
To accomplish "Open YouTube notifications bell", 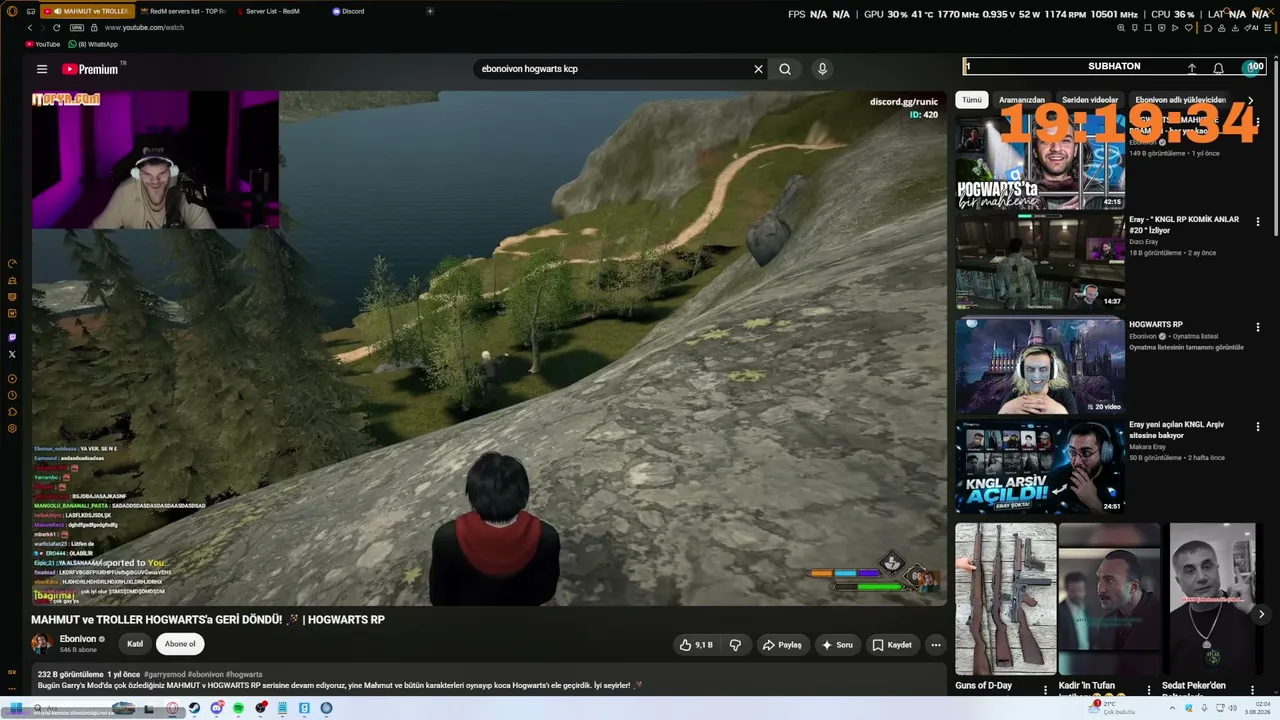I will tap(1218, 68).
